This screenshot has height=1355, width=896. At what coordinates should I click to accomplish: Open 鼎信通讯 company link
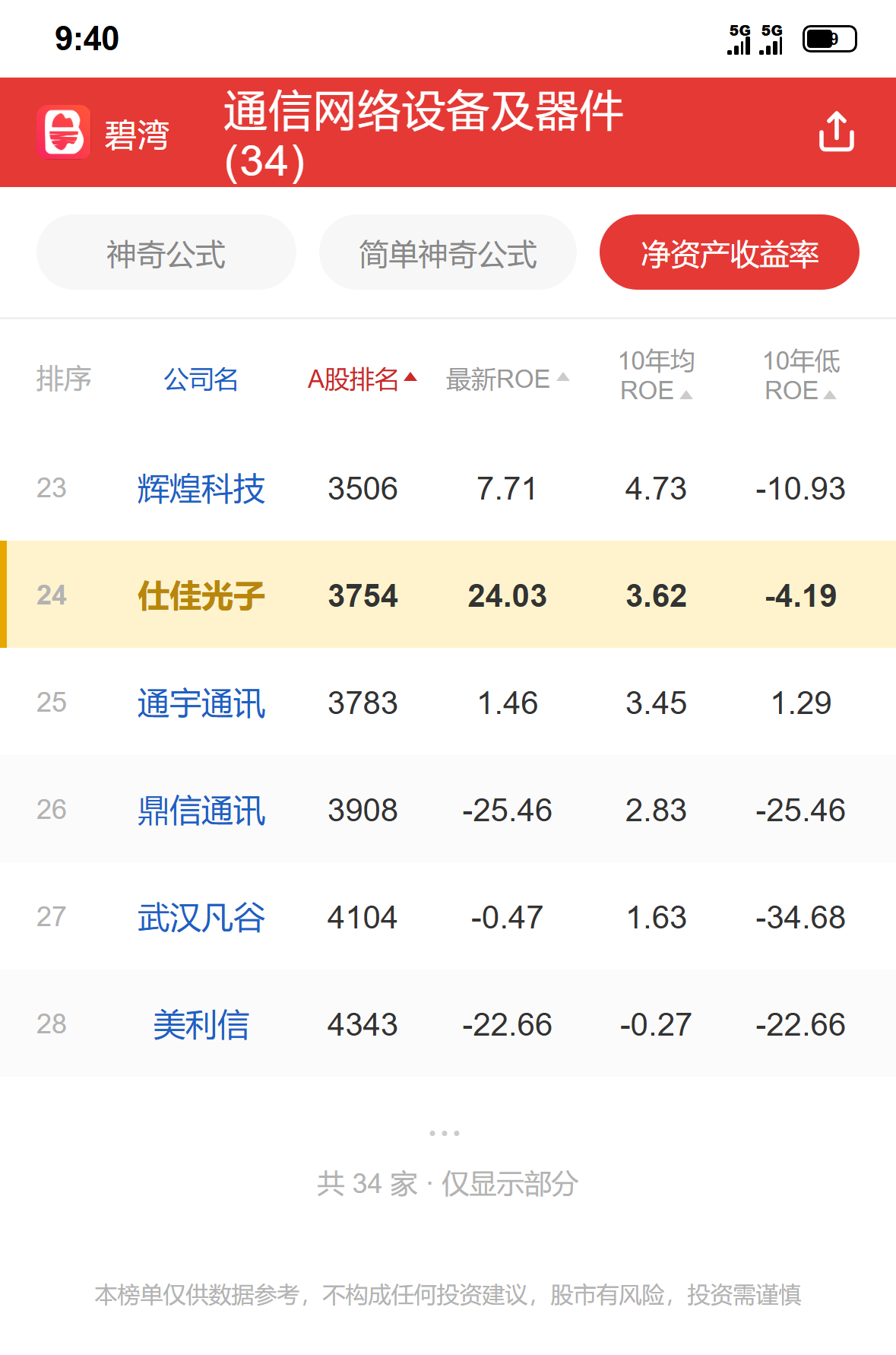201,810
